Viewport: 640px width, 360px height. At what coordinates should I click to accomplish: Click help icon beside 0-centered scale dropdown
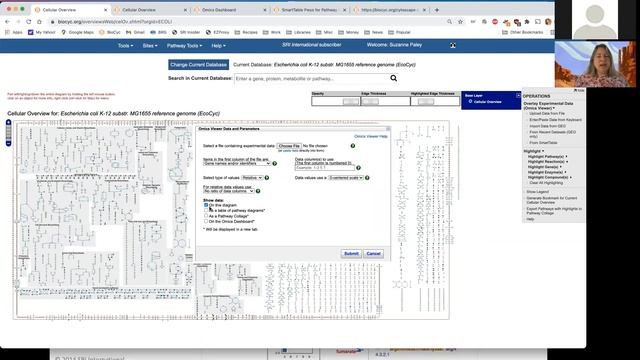point(367,178)
